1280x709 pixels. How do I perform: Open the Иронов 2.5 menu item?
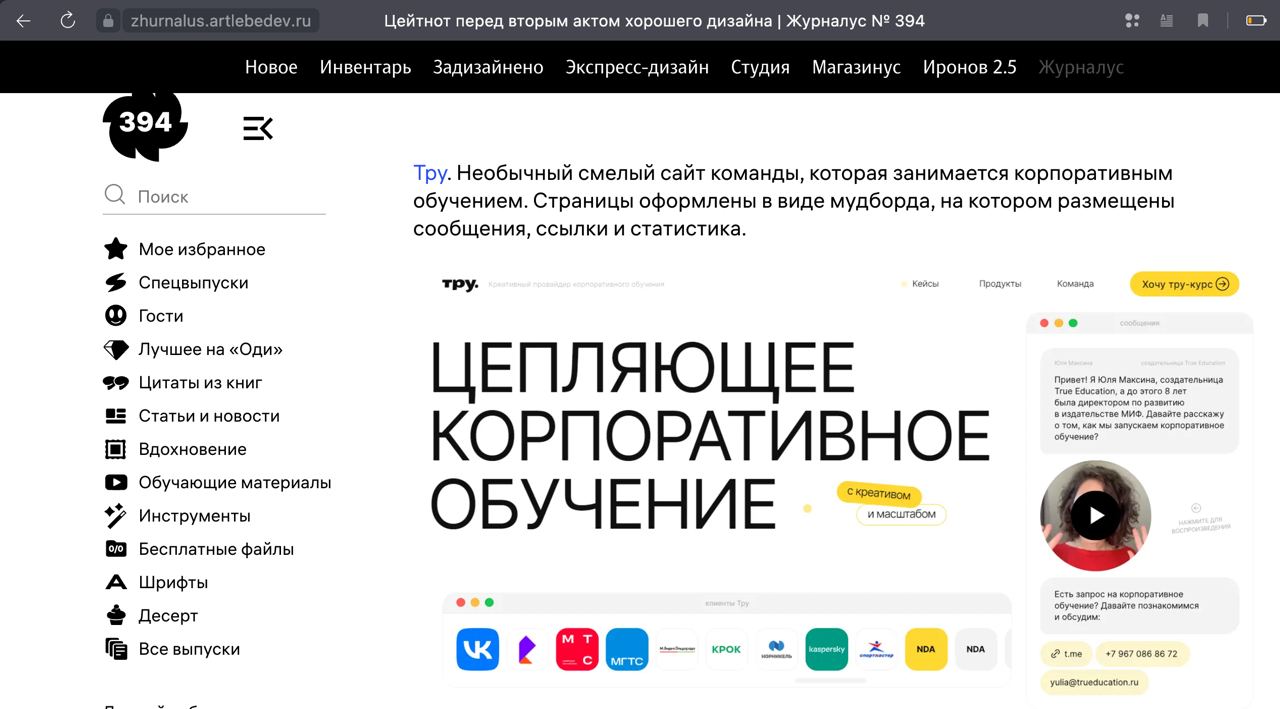(969, 67)
